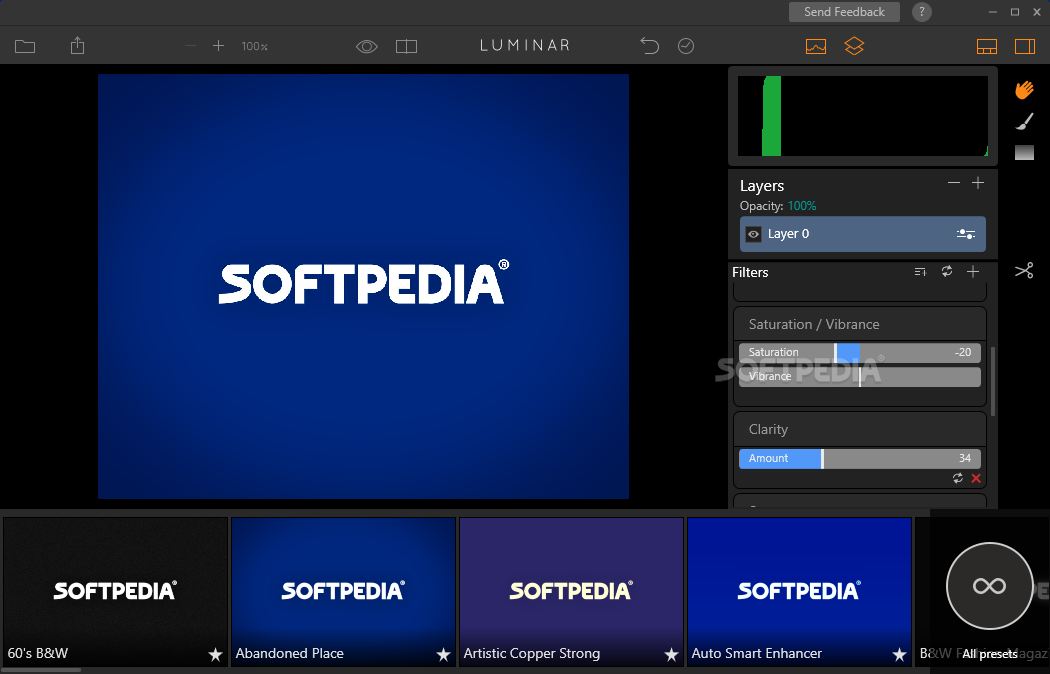Click the Clarity Amount value 34
1050x674 pixels.
coord(964,458)
